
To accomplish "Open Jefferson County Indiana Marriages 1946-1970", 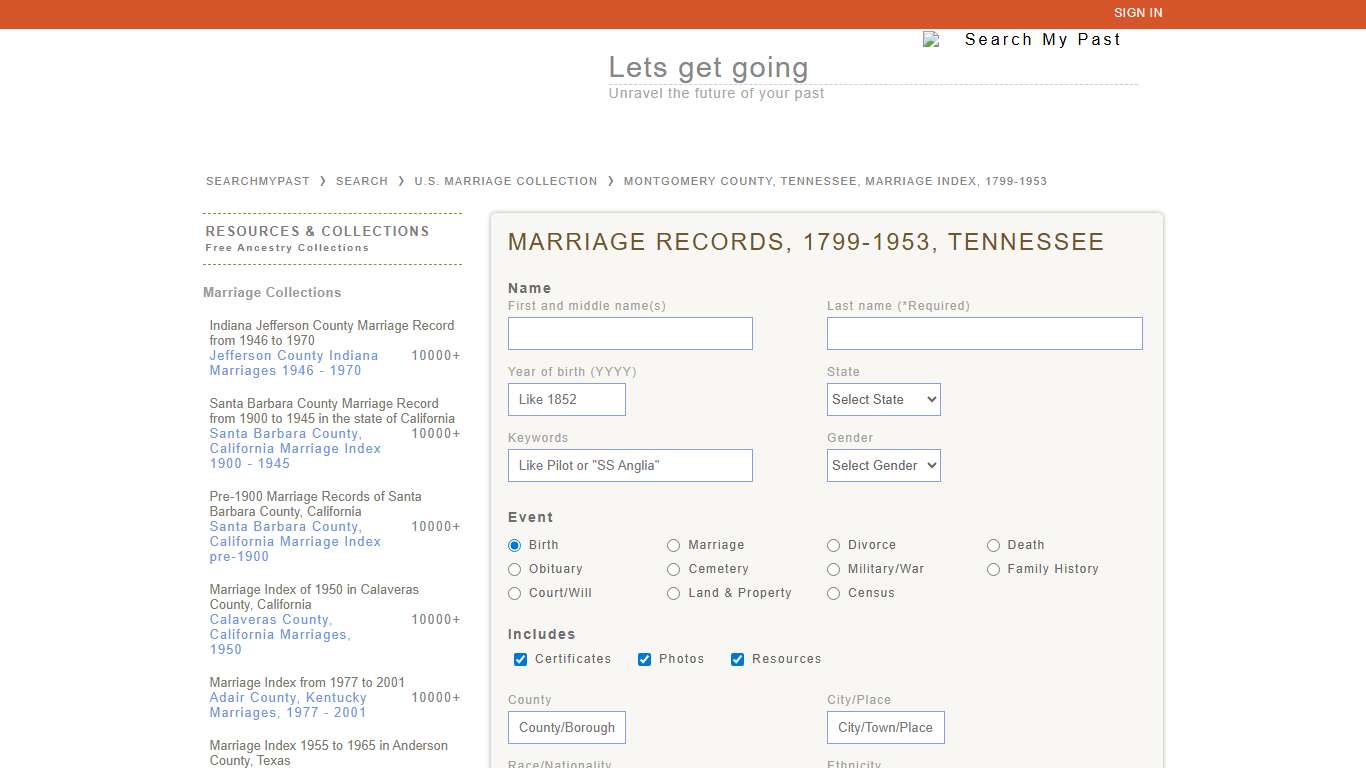I will tap(294, 363).
